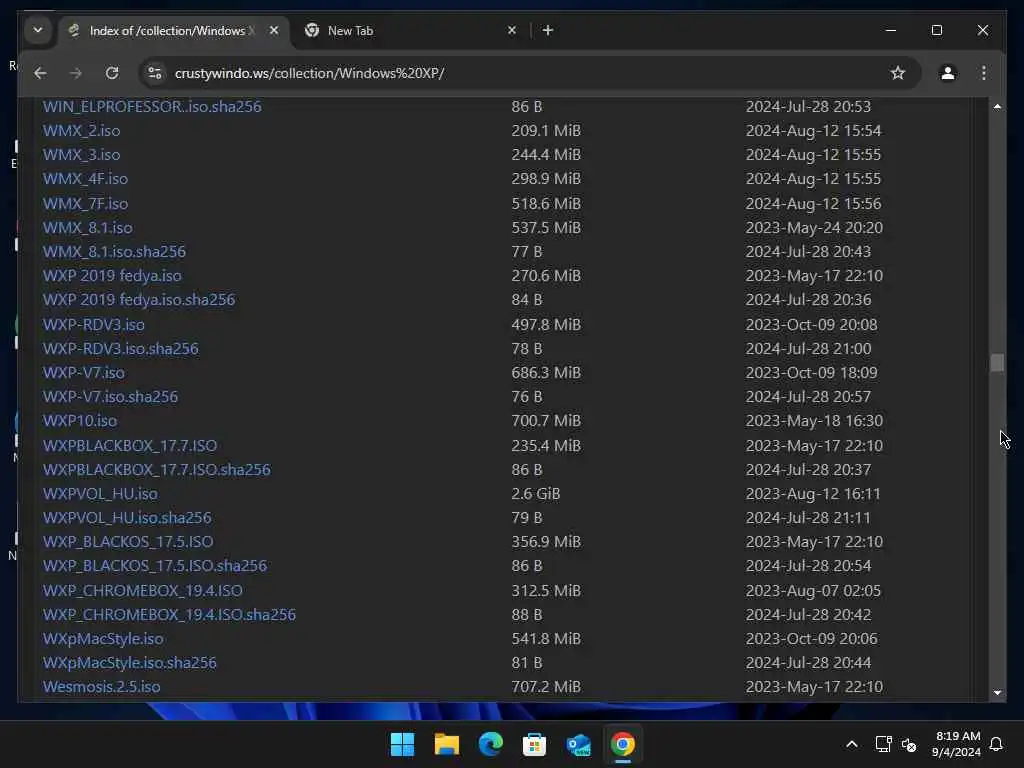The height and width of the screenshot is (768, 1024).
Task: Open a new tab with the plus button
Action: (x=548, y=30)
